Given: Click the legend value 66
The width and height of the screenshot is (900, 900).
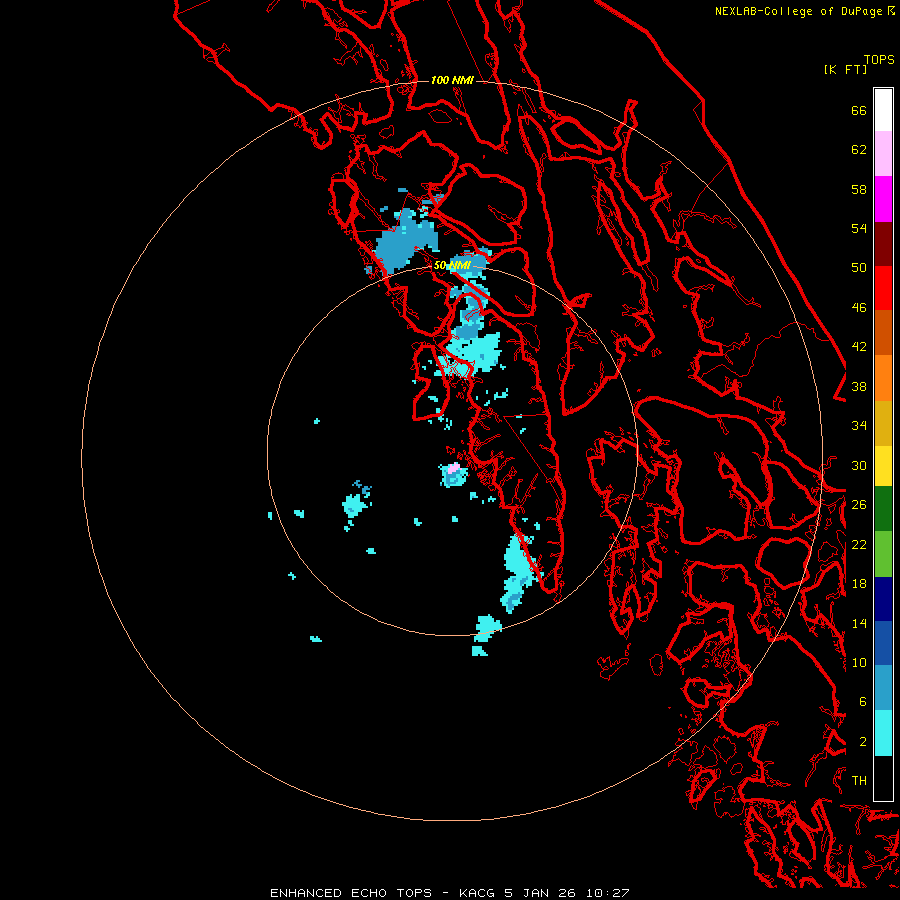Looking at the screenshot, I should pyautogui.click(x=859, y=110).
